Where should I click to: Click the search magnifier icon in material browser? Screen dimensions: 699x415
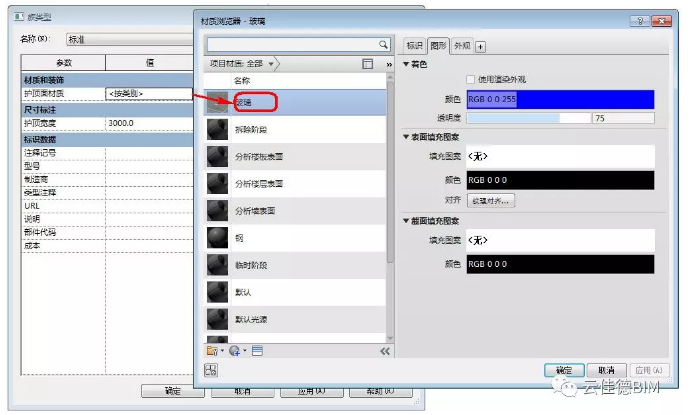coord(383,45)
